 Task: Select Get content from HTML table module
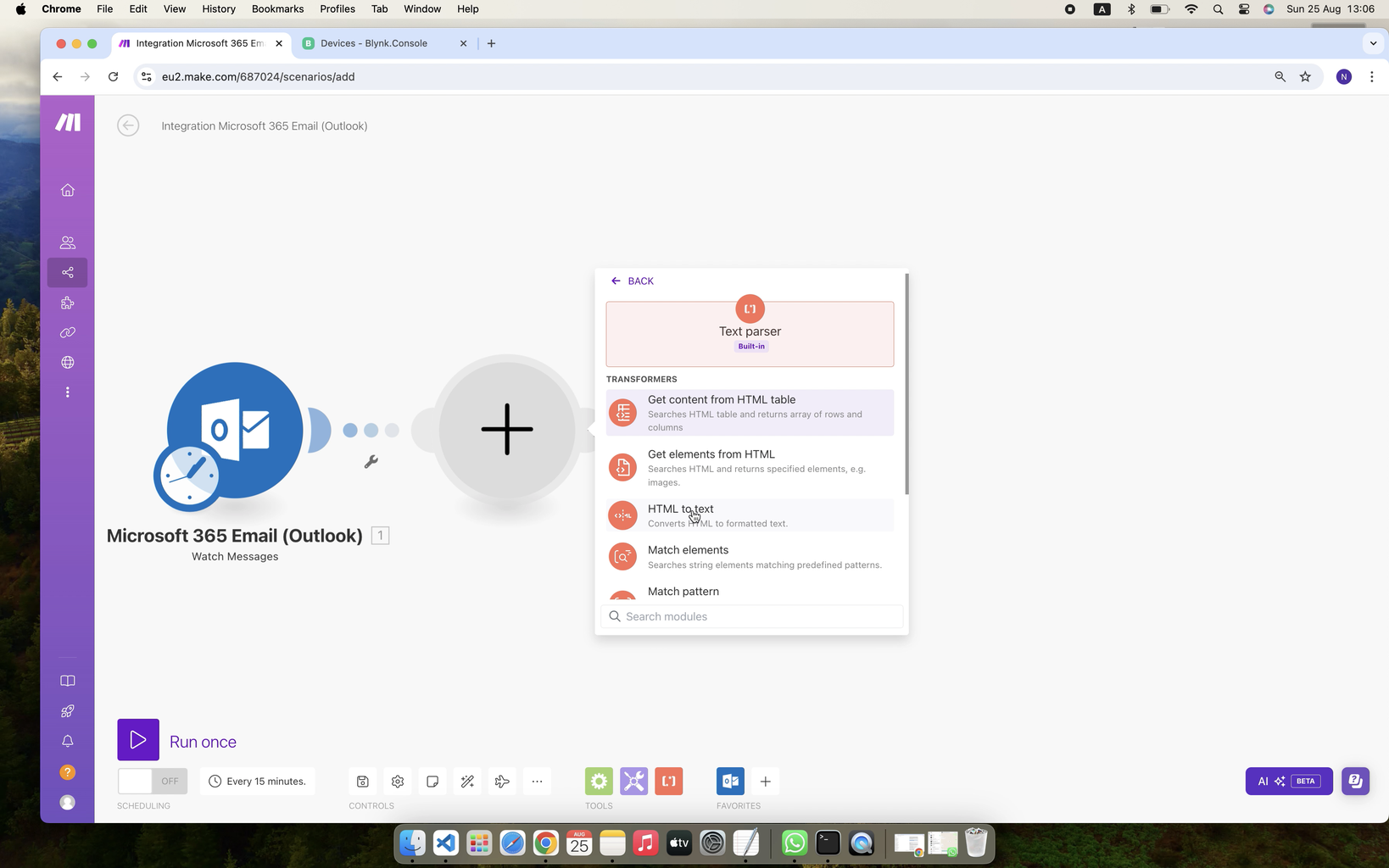750,413
